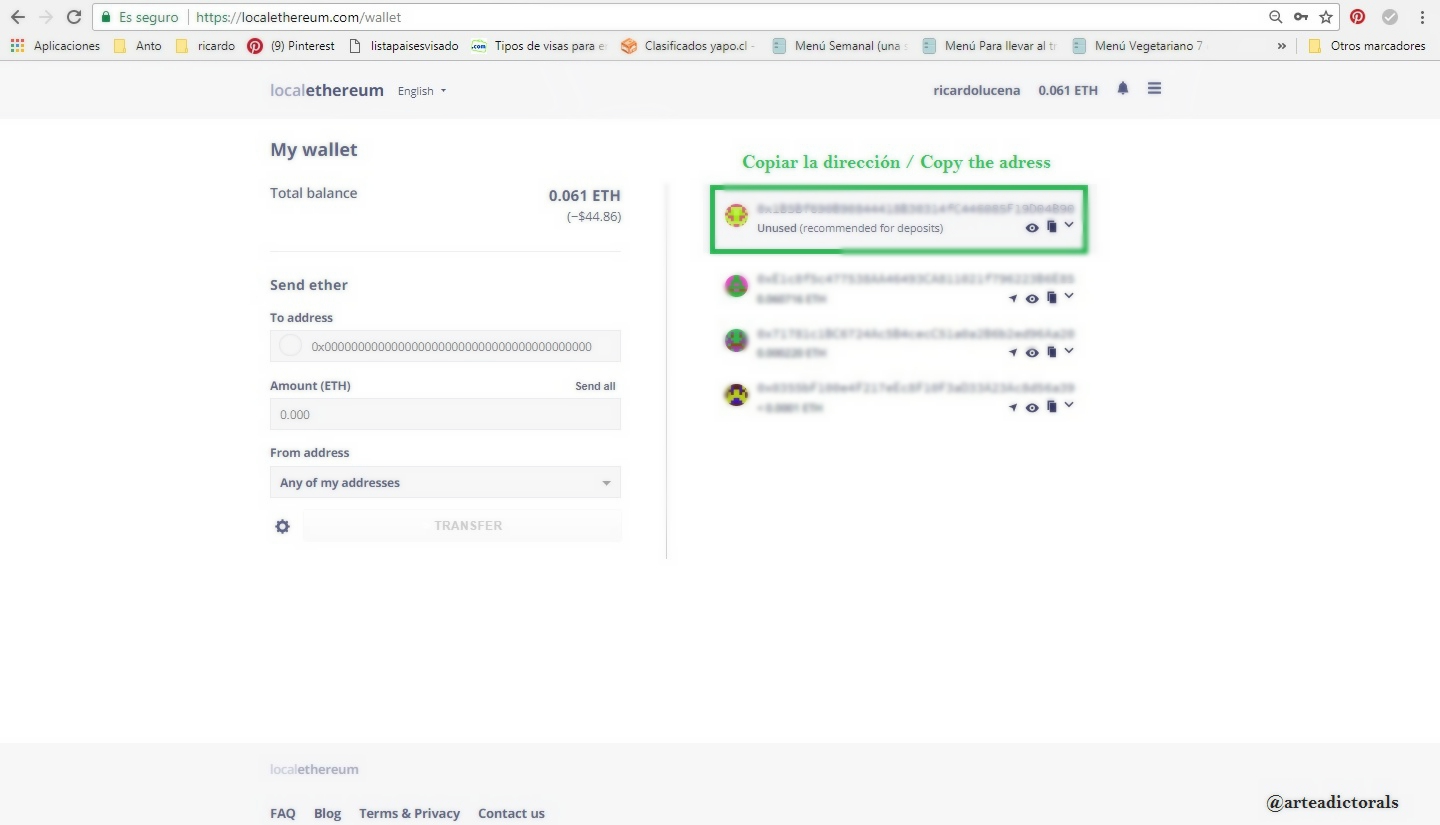1440x825 pixels.
Task: Open the Anto bookmark folder
Action: (x=137, y=46)
